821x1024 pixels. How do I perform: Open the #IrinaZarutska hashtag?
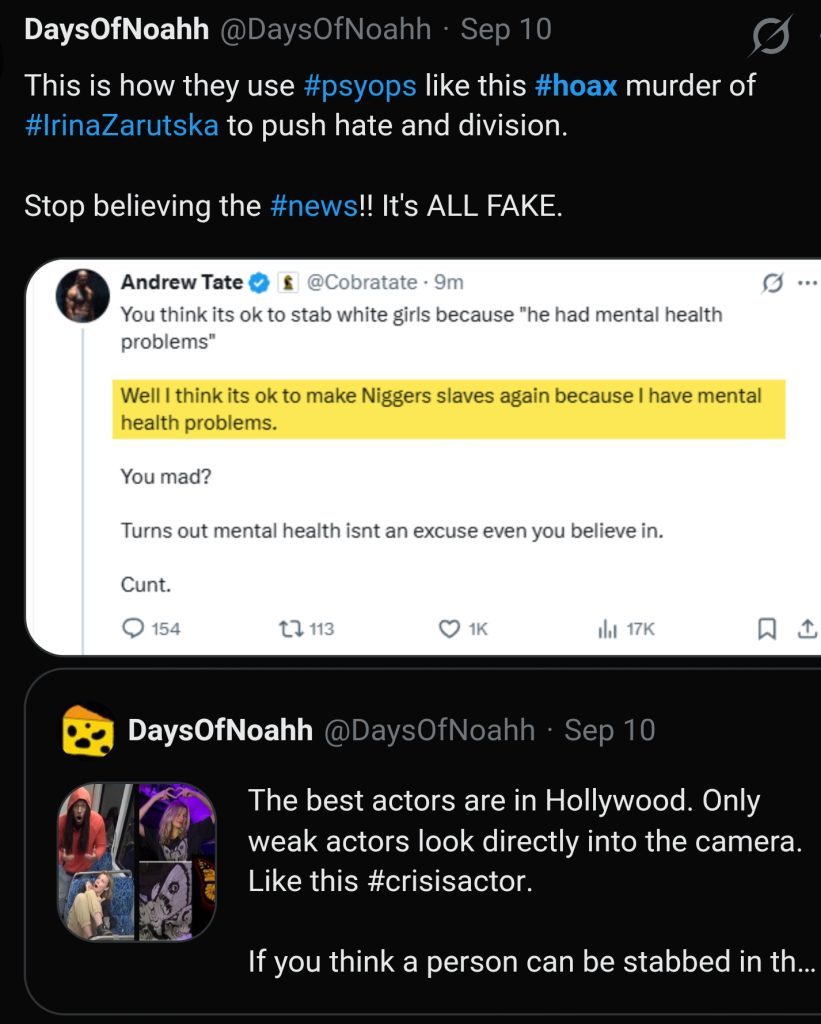(121, 128)
